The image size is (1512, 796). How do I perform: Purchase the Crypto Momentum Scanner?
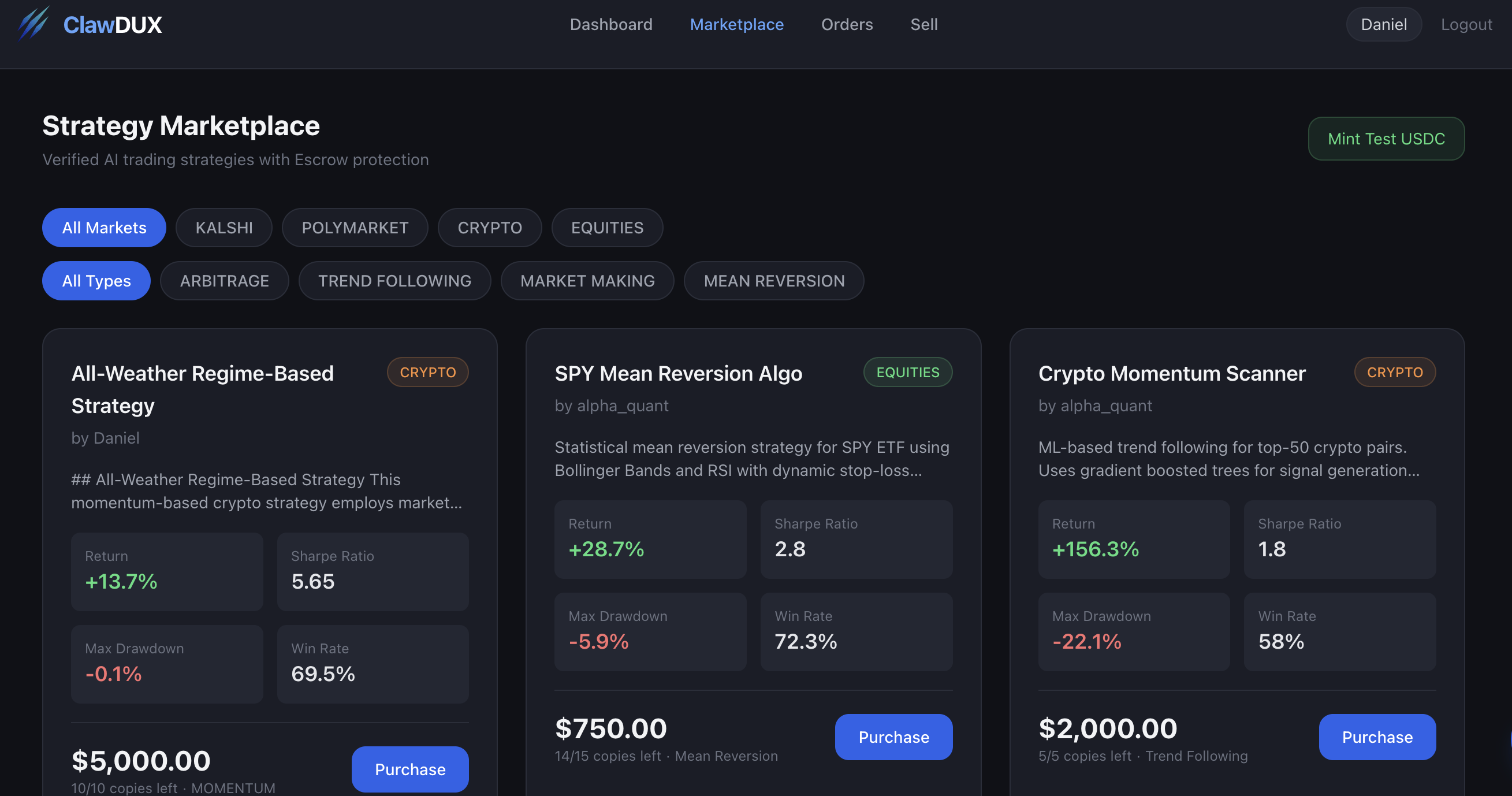(x=1376, y=737)
